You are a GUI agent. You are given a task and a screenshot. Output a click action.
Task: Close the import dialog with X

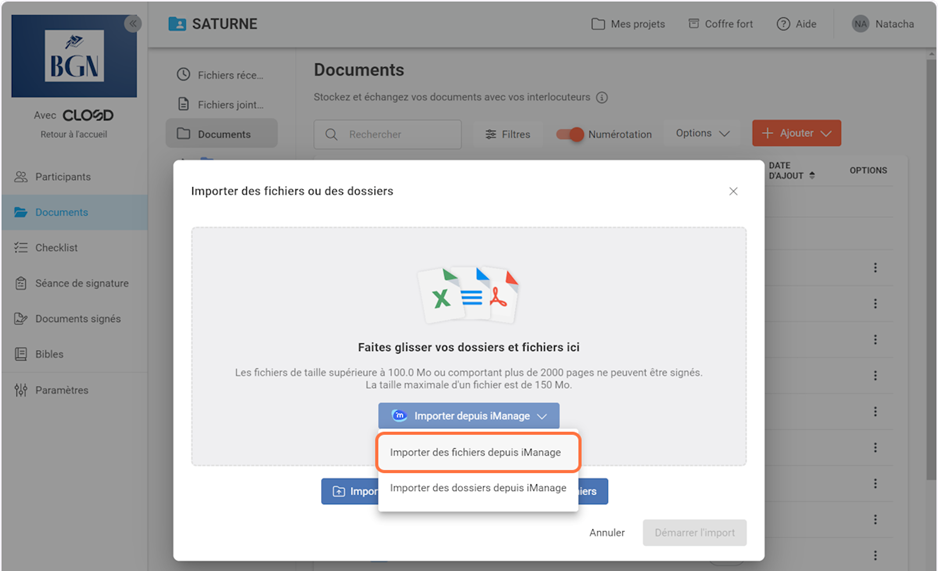733,191
